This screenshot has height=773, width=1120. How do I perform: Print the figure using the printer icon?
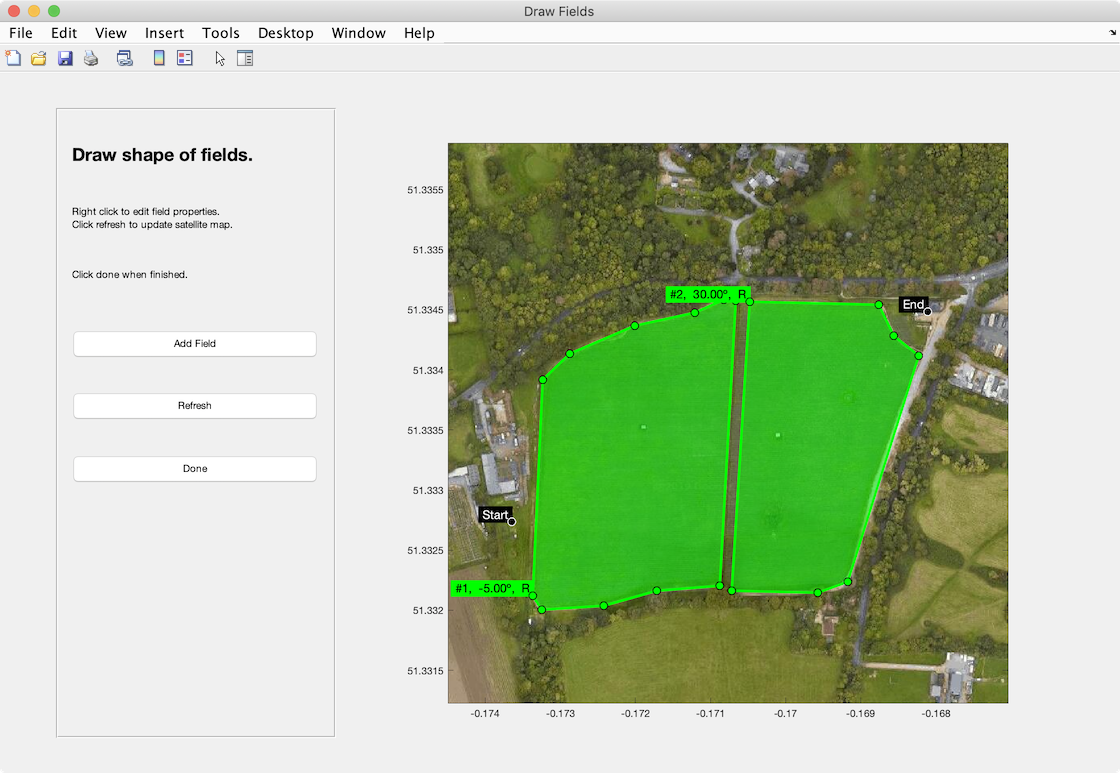pos(91,59)
